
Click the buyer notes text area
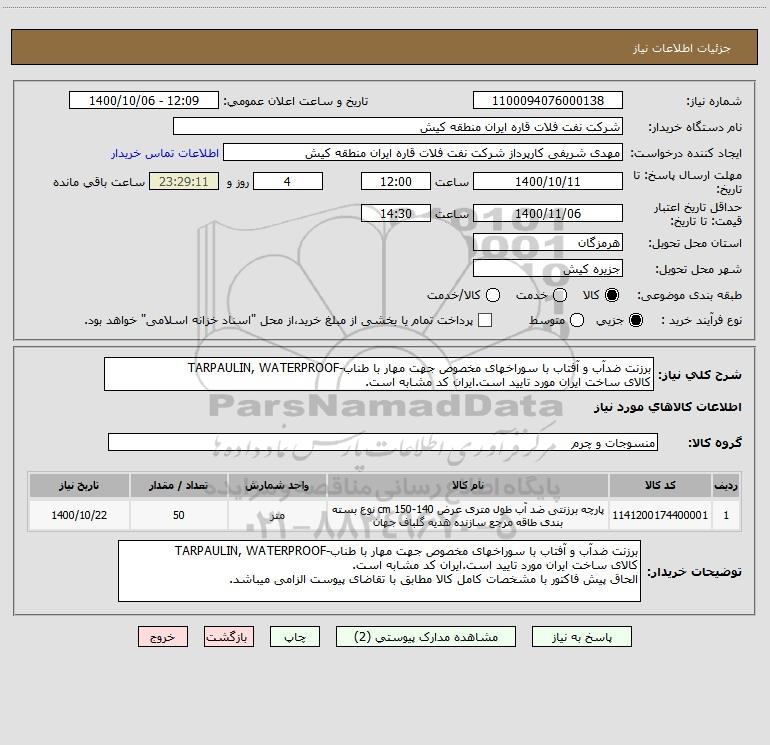click(x=379, y=571)
